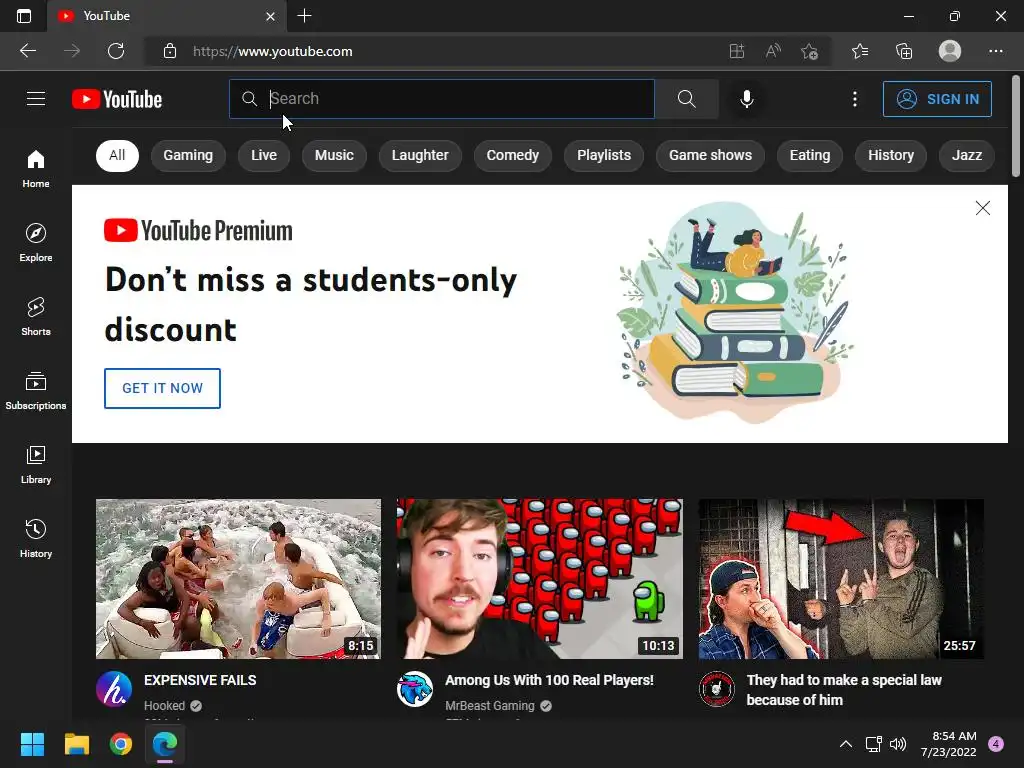The height and width of the screenshot is (768, 1024).
Task: Select the Music filter chip
Action: (334, 155)
